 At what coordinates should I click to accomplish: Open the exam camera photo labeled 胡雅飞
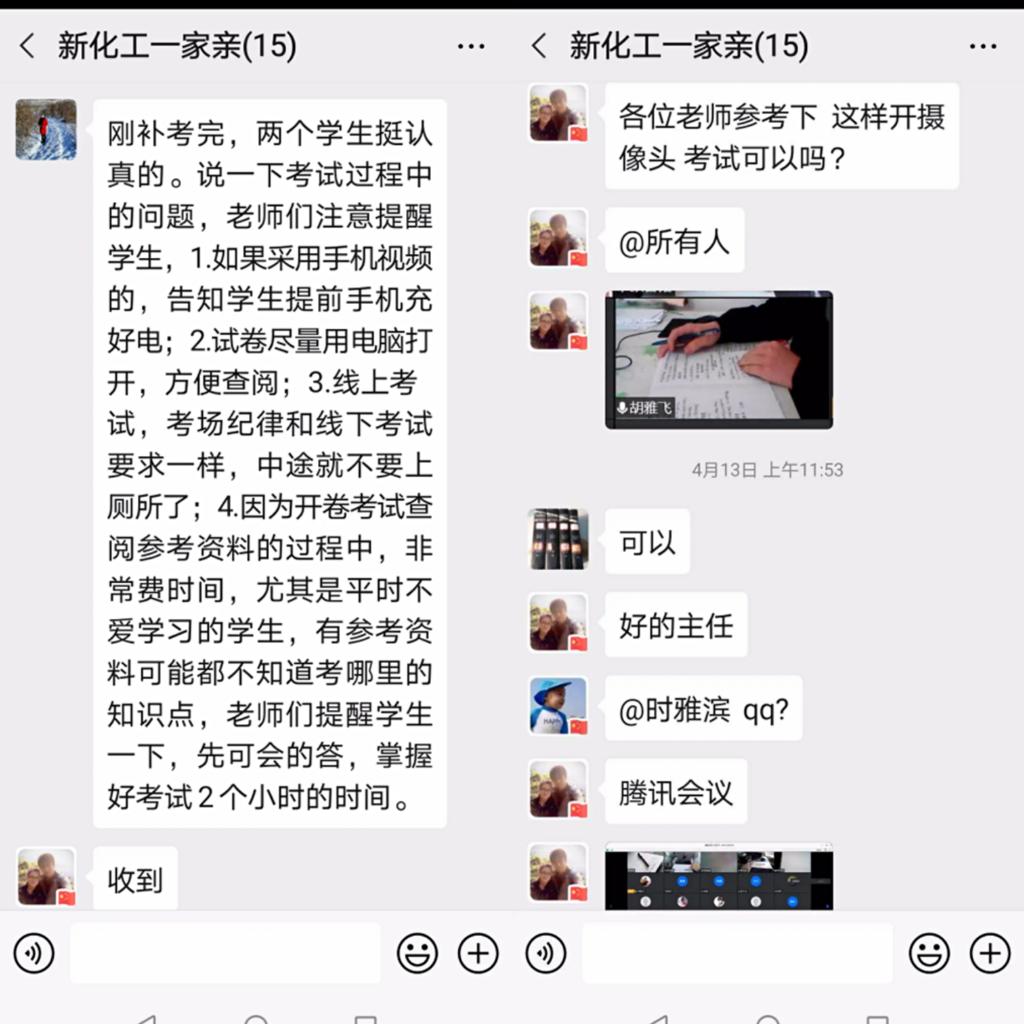click(x=719, y=360)
